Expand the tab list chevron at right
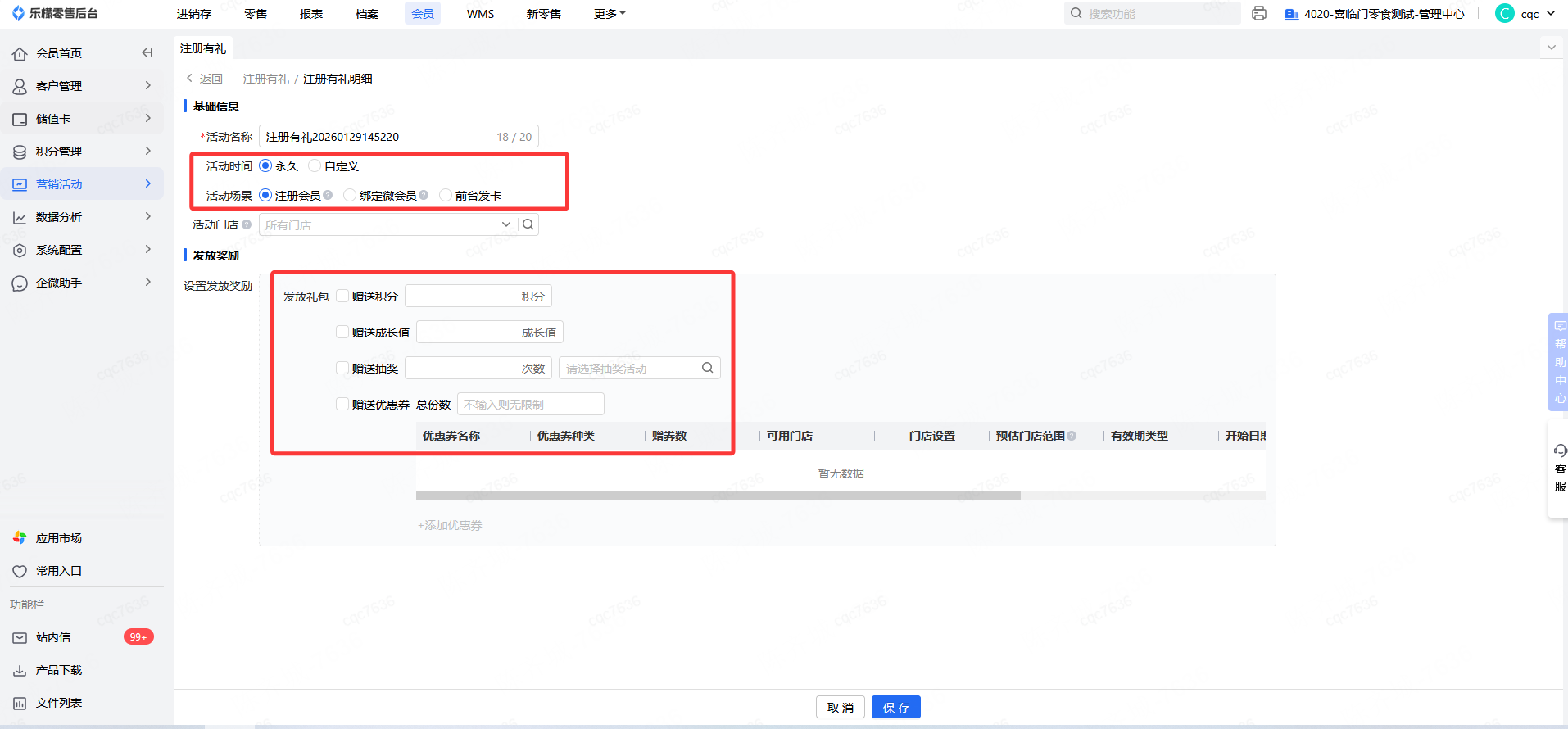This screenshot has width=1568, height=729. [1551, 48]
